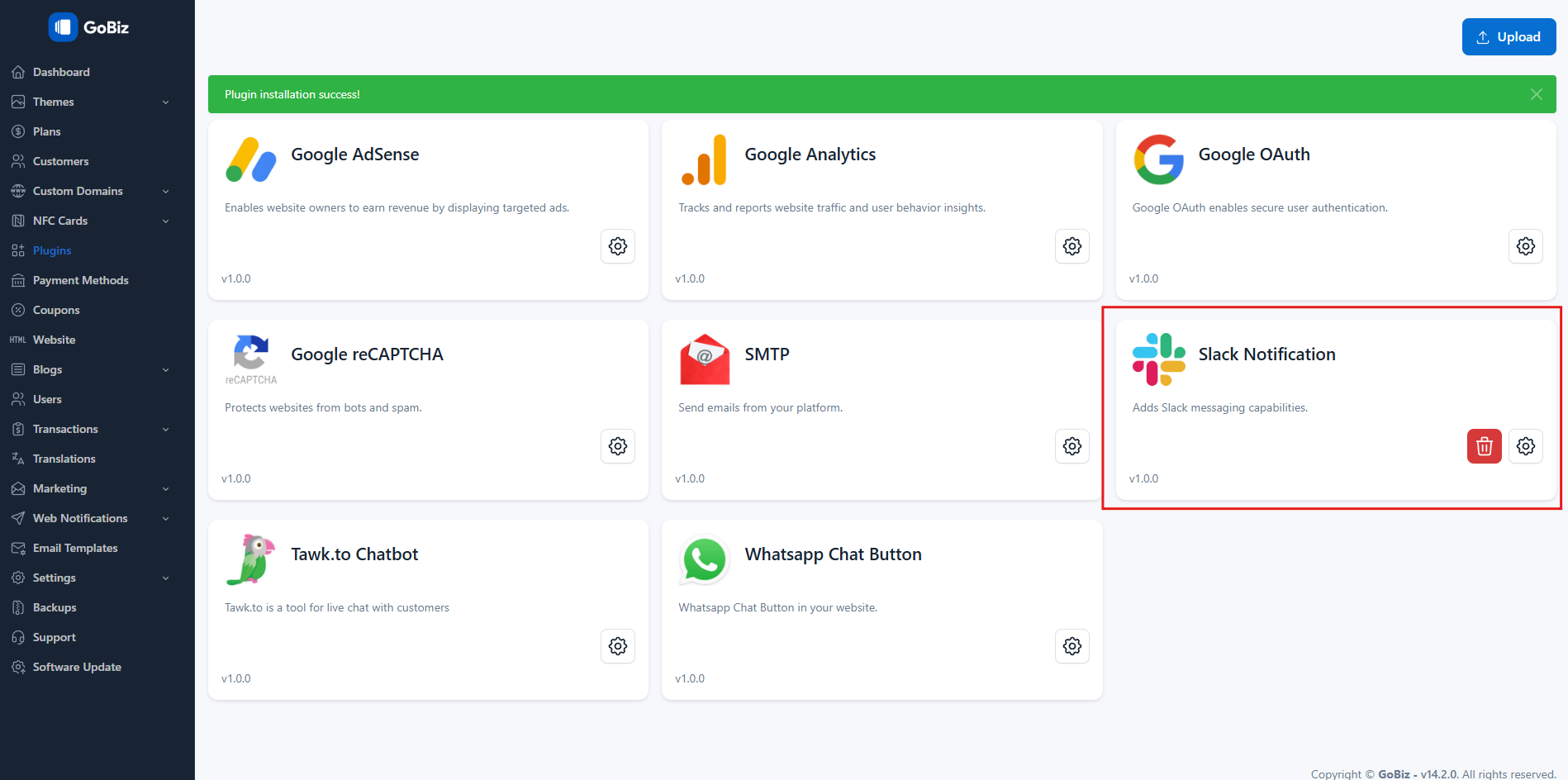Open Whatsapp Chat Button settings gear
The image size is (1568, 780).
(x=1071, y=646)
